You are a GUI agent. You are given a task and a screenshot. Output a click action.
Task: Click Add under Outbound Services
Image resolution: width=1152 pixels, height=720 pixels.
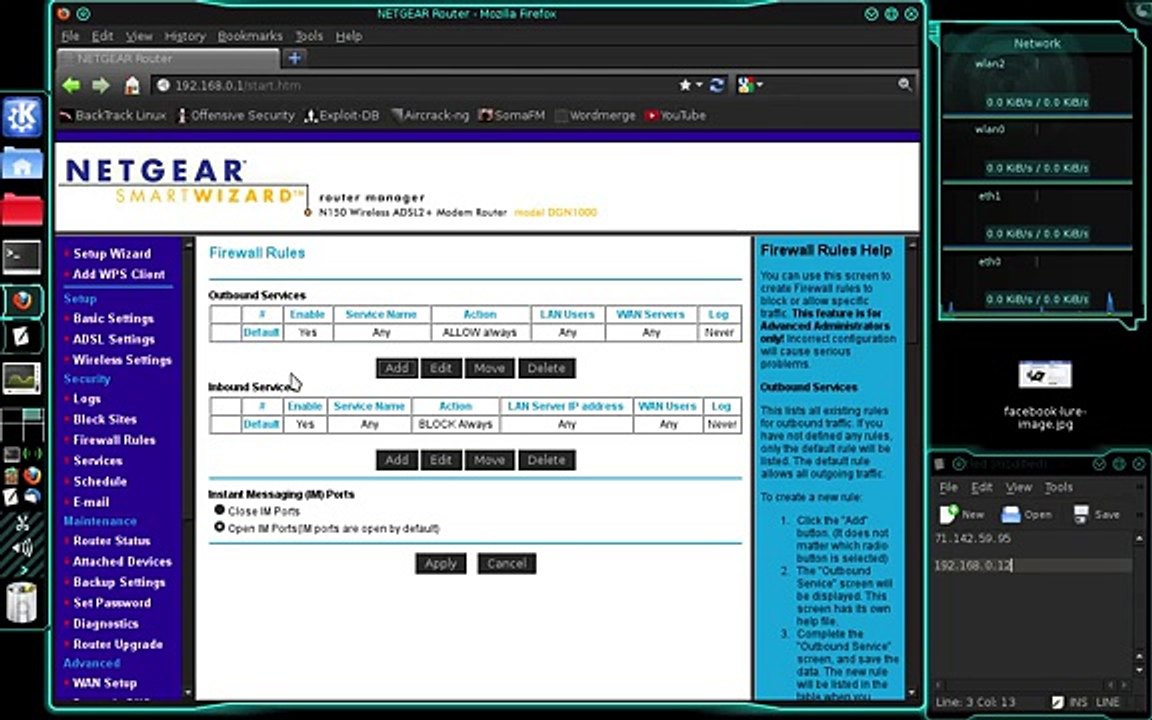[x=397, y=368]
